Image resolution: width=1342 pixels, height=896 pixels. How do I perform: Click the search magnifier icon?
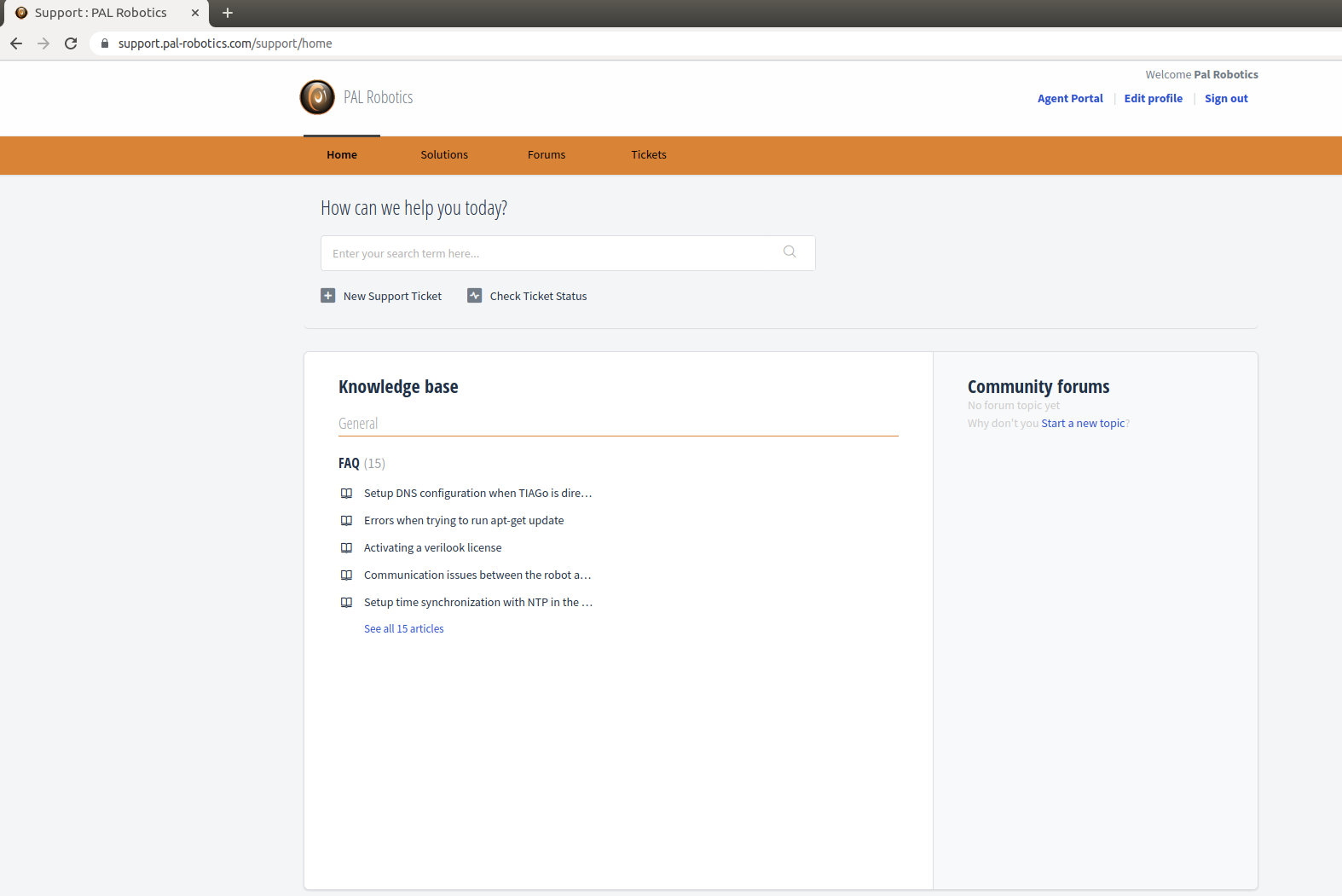click(790, 251)
